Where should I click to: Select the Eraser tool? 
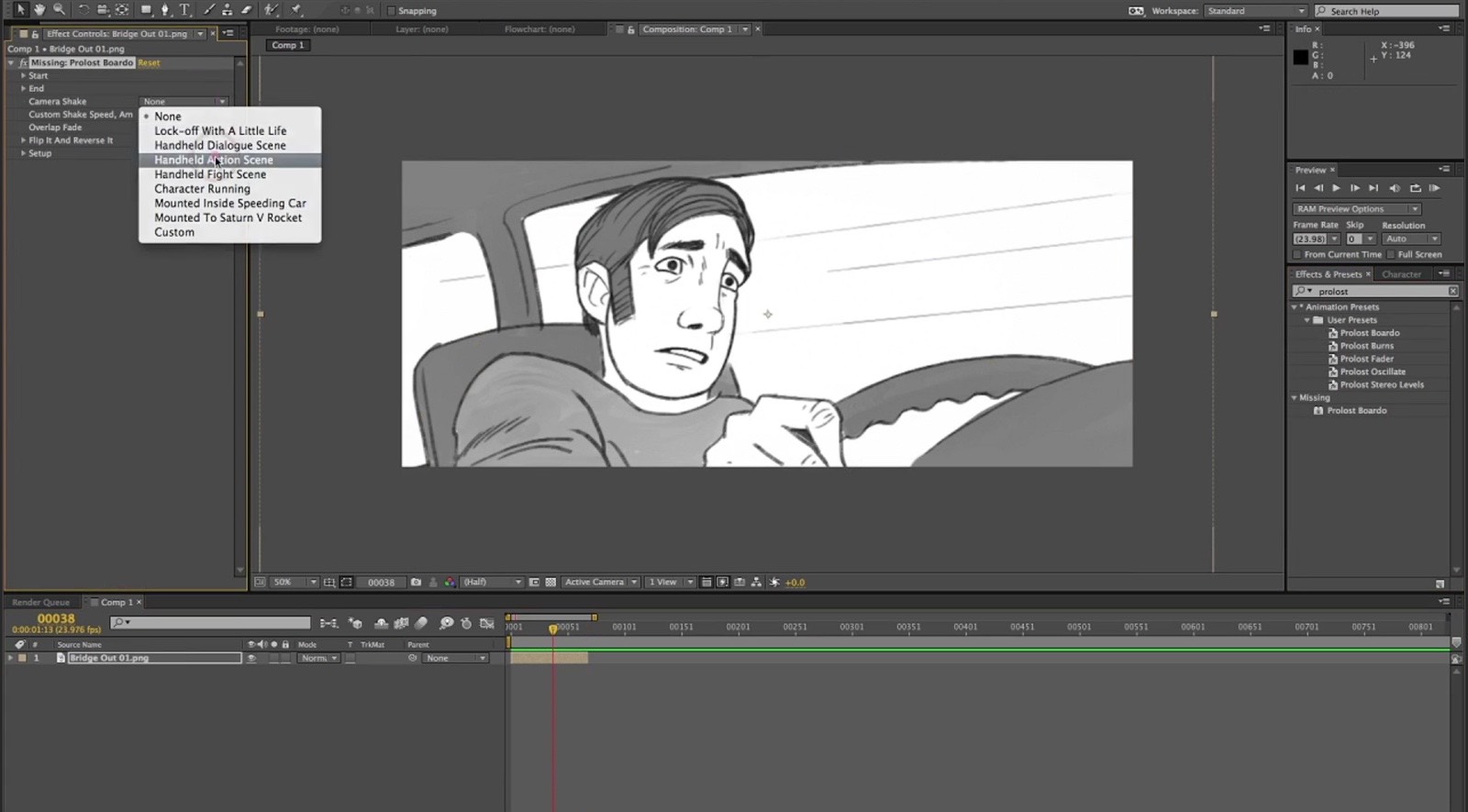pos(246,10)
